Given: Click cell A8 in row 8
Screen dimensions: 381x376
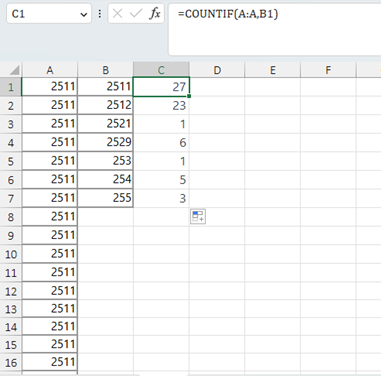Looking at the screenshot, I should click(50, 217).
